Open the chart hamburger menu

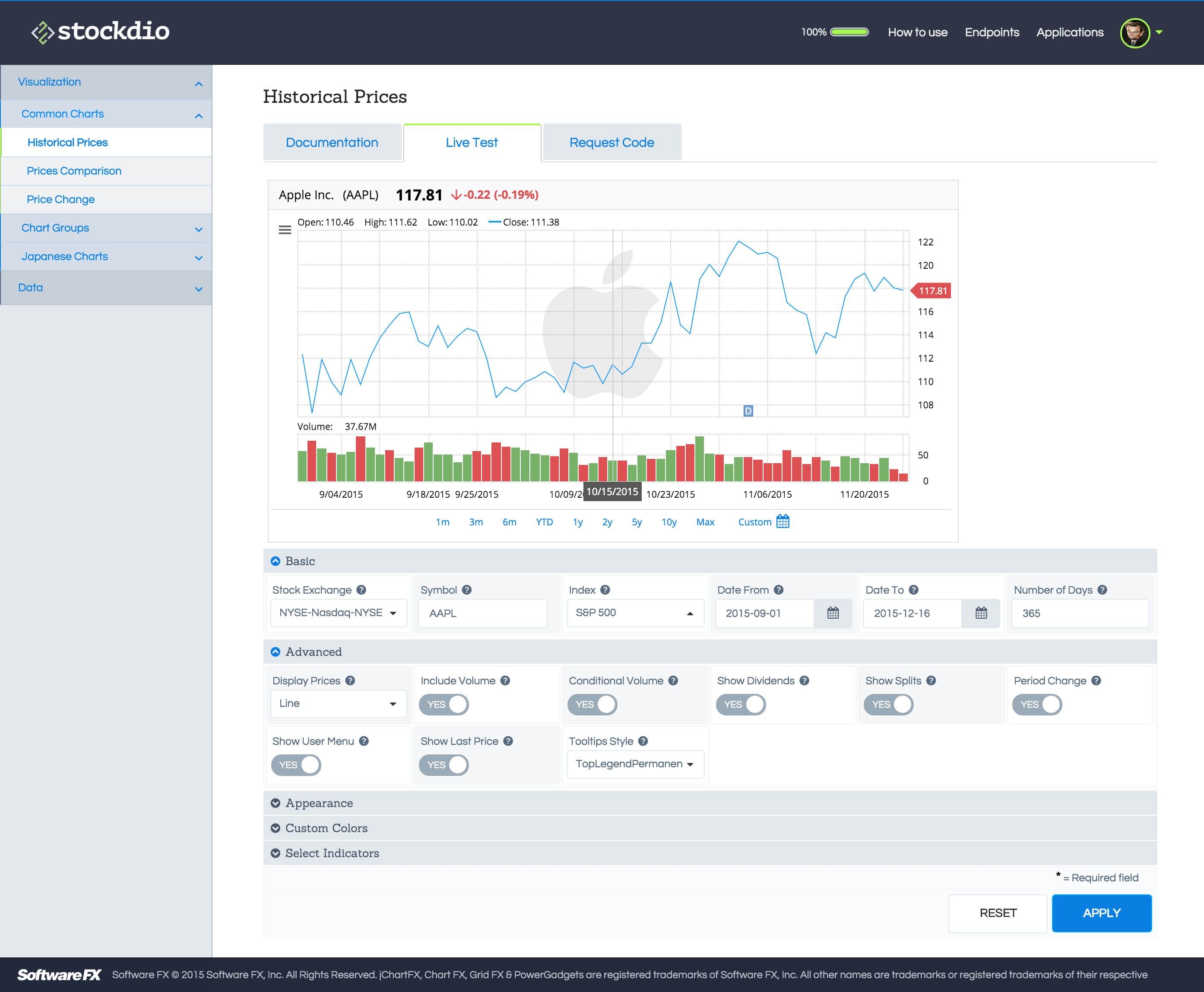(285, 230)
